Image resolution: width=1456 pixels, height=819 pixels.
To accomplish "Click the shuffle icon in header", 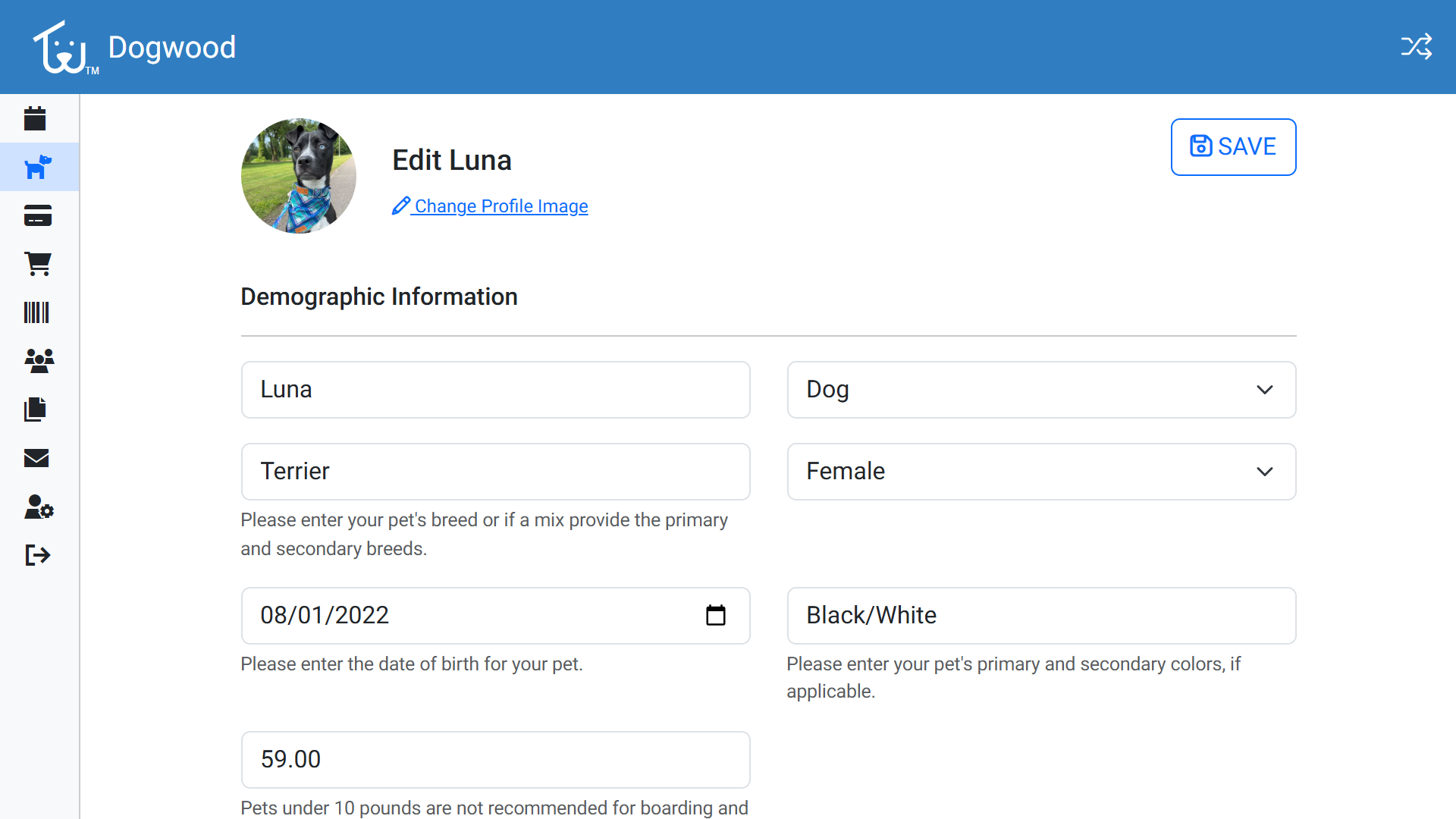I will (x=1416, y=47).
